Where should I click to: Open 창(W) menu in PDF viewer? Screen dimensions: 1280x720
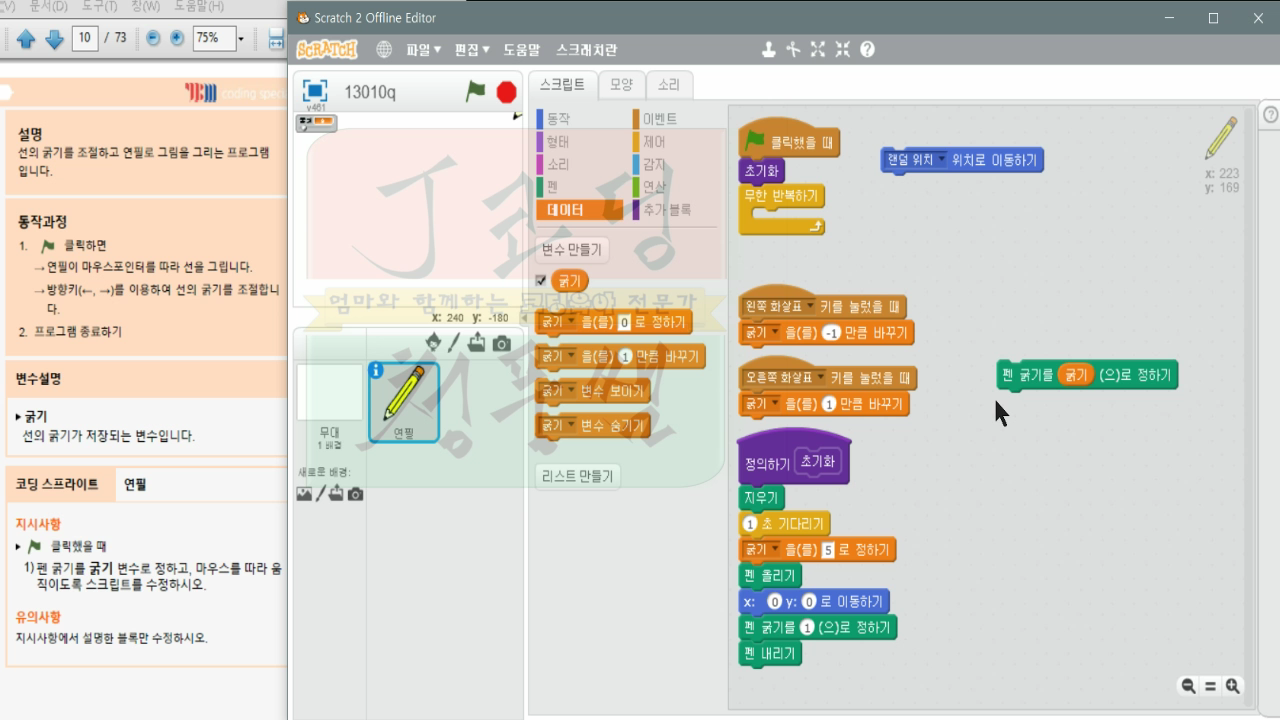point(145,6)
